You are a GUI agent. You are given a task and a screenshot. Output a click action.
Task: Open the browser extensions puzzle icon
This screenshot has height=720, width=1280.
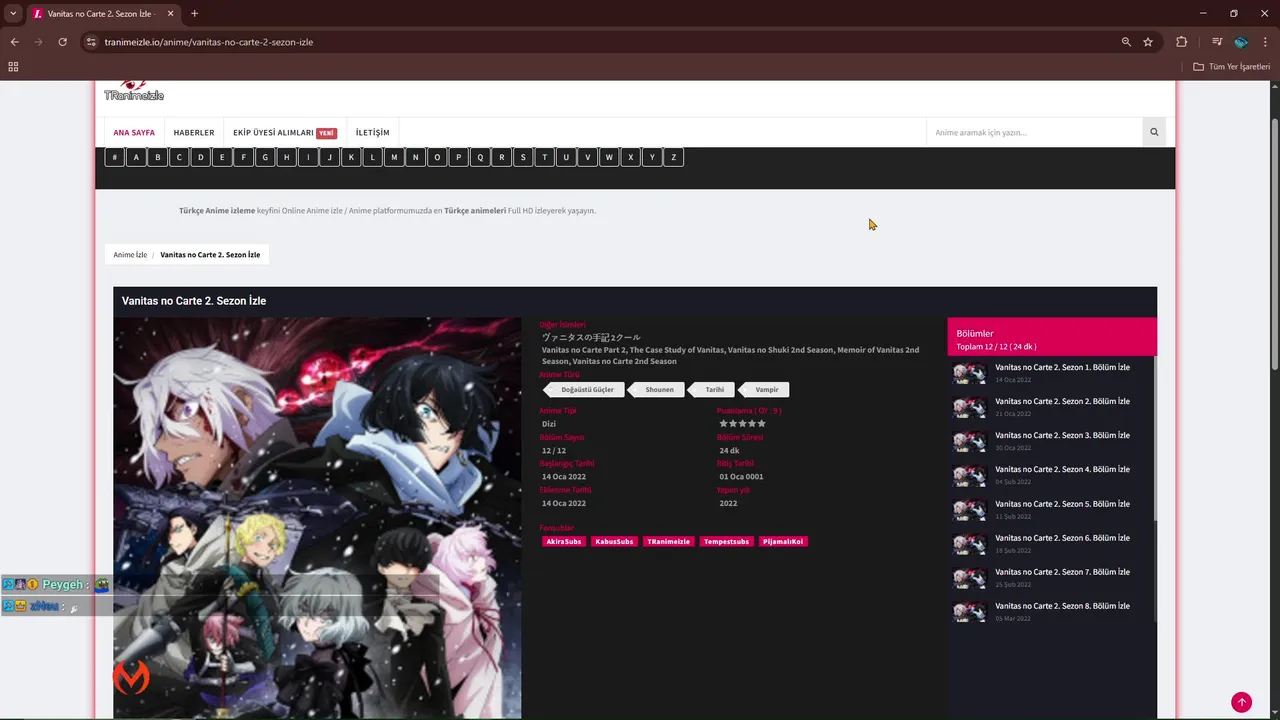tap(1181, 42)
